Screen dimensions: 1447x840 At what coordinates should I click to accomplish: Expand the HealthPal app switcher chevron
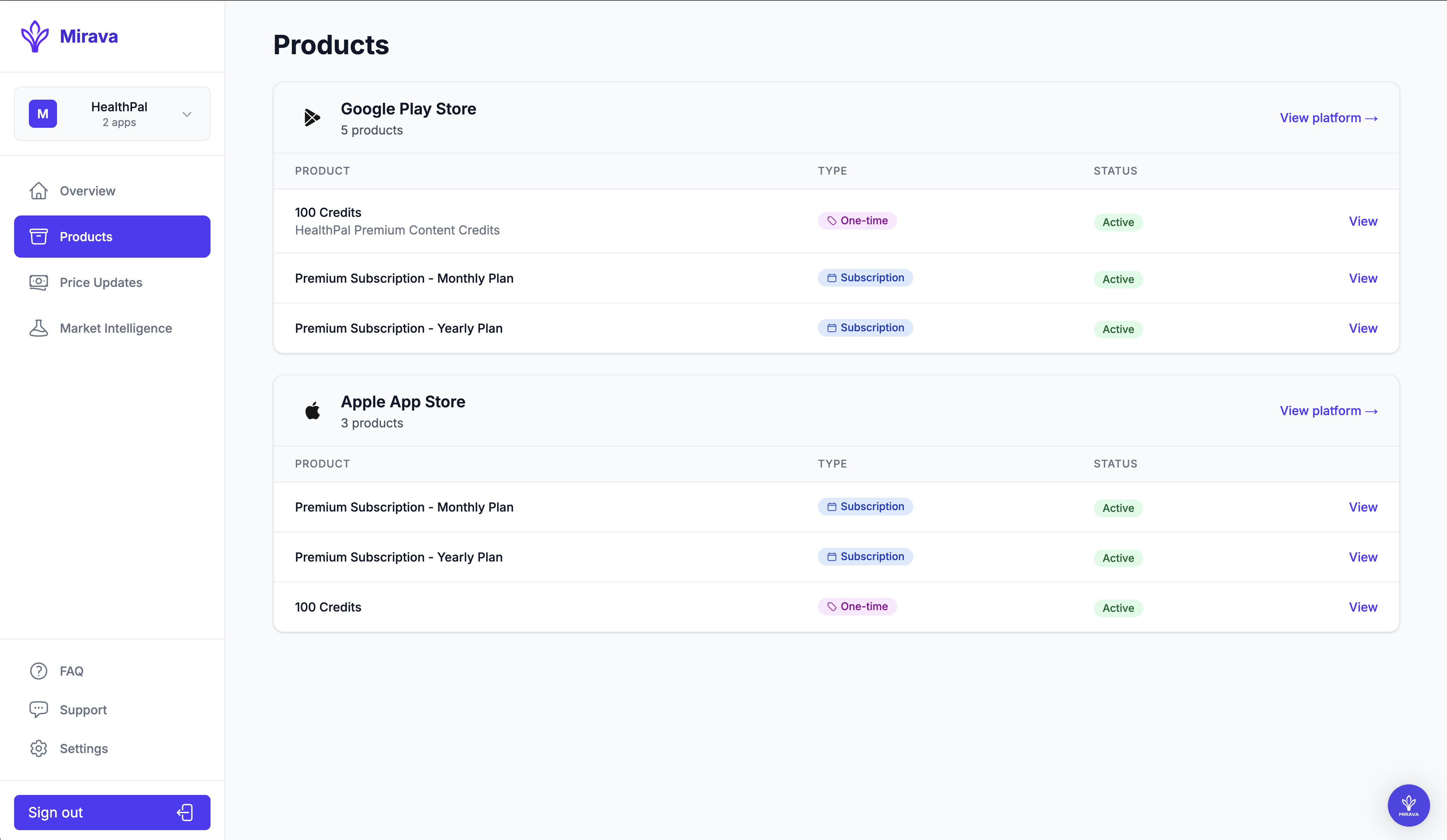coord(187,114)
